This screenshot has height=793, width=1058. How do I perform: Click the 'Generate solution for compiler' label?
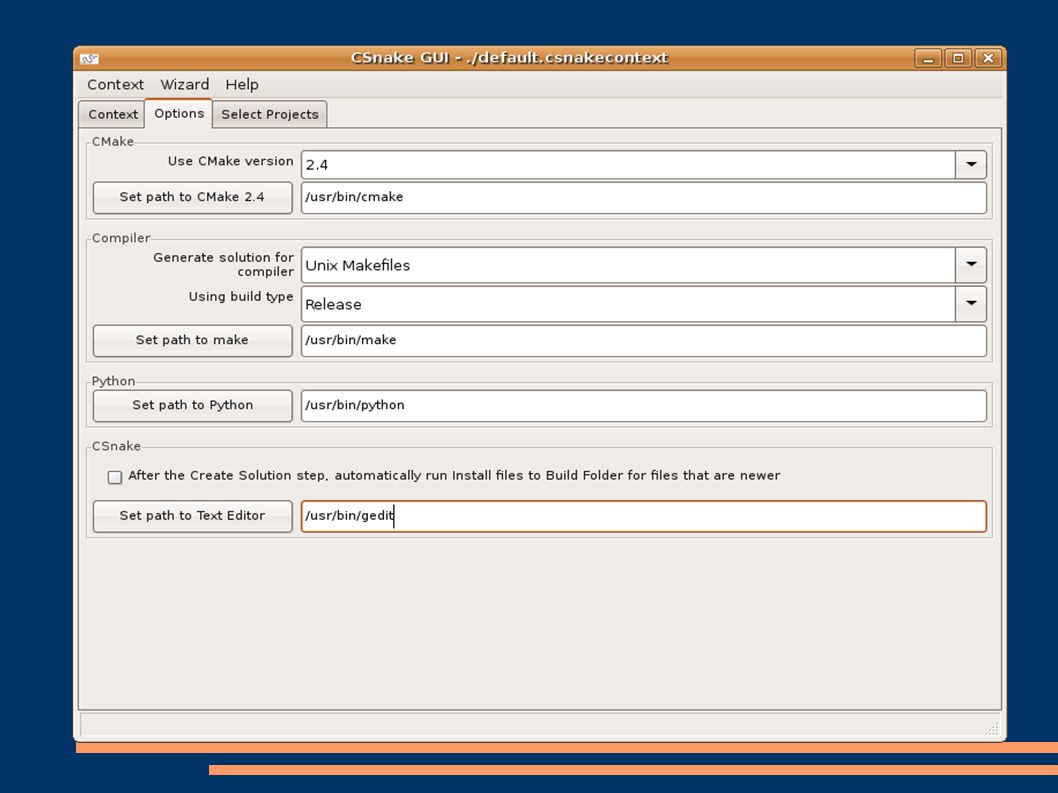(x=223, y=265)
